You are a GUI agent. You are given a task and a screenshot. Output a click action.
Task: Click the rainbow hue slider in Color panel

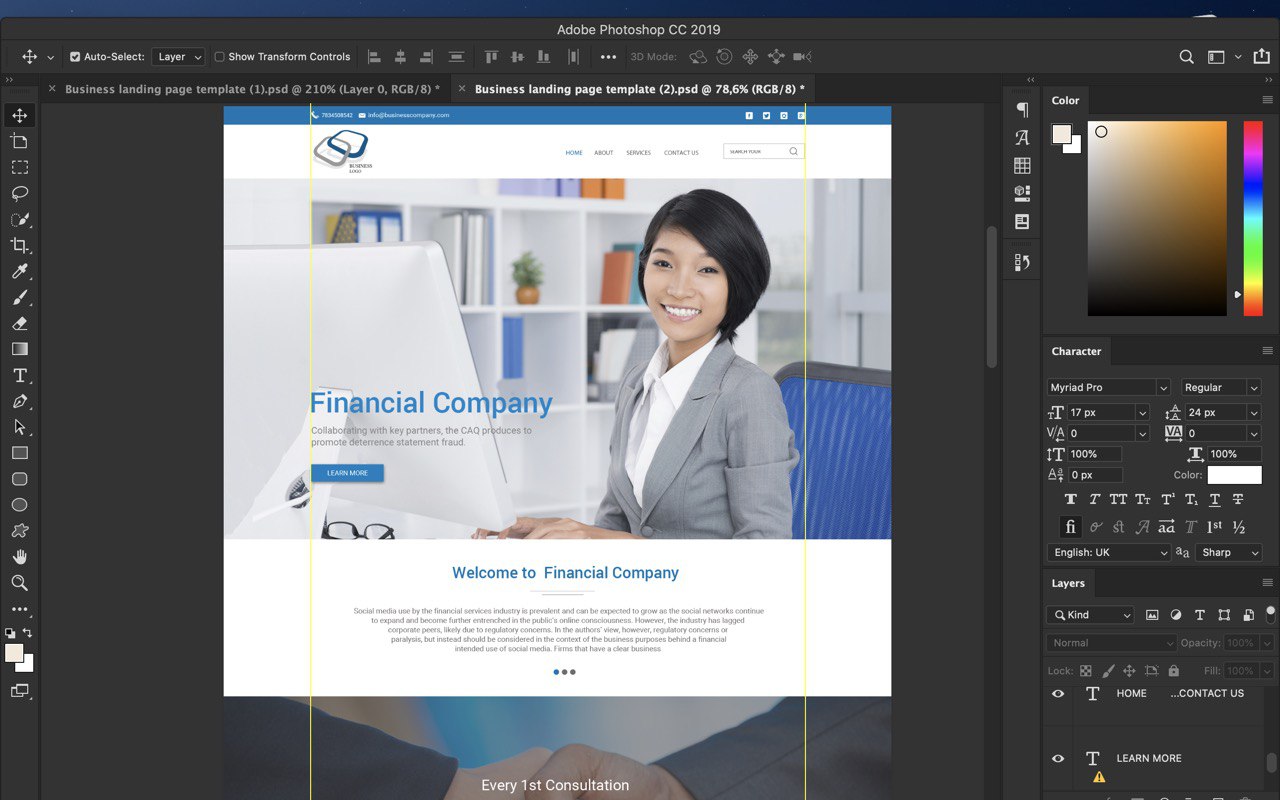[1252, 218]
